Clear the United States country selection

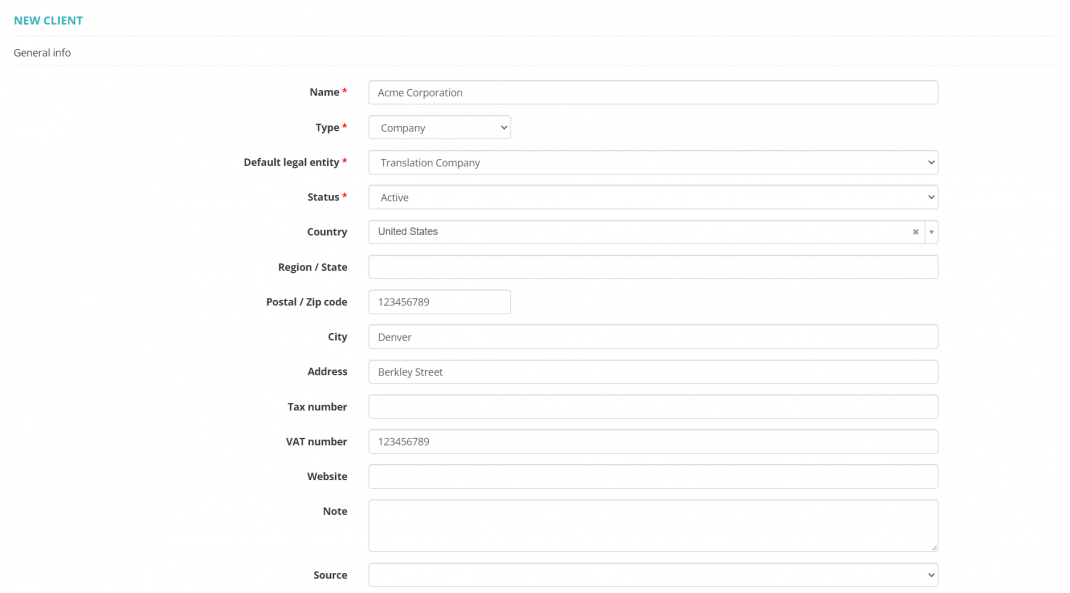point(915,232)
